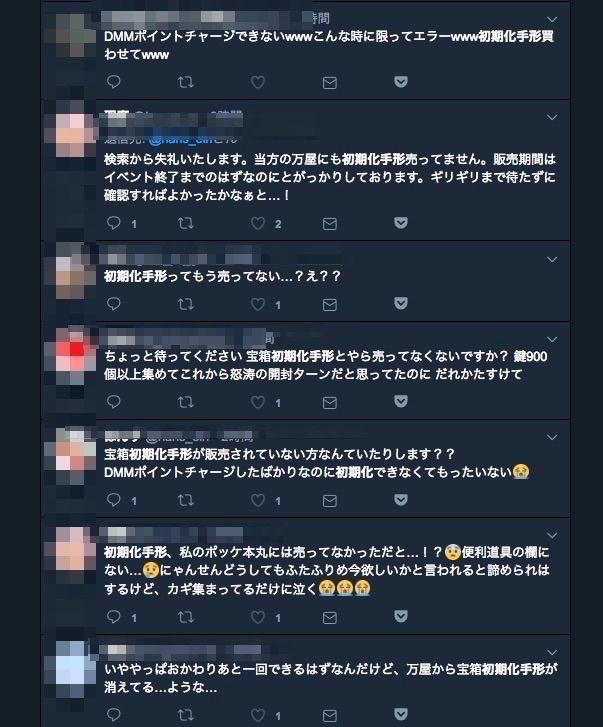Screen dimensions: 603x727
Task: Expand options on the いややっぱおかわり tweet
Action: pos(552,652)
